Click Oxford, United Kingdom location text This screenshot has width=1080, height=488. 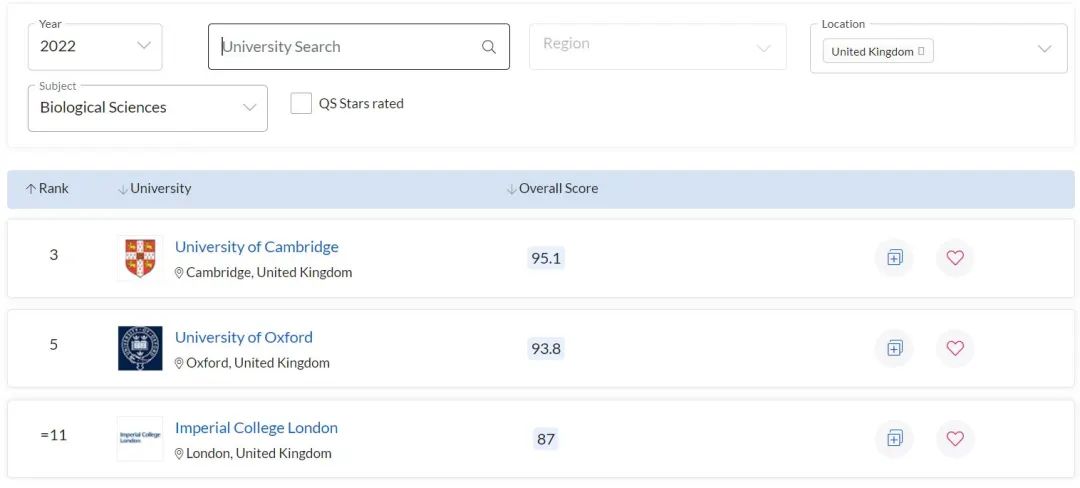point(258,363)
